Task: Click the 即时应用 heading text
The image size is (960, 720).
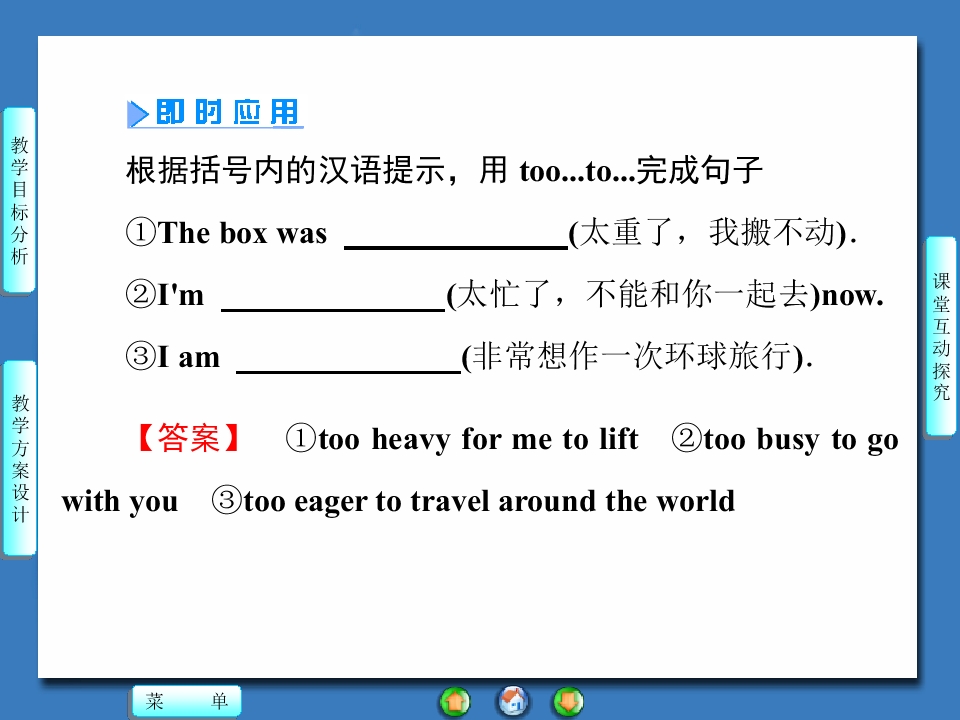Action: pyautogui.click(x=227, y=113)
